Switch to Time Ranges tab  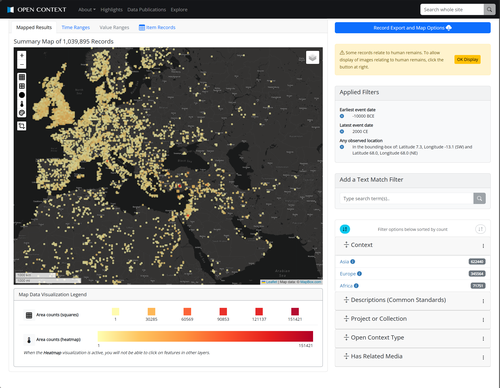pos(76,27)
